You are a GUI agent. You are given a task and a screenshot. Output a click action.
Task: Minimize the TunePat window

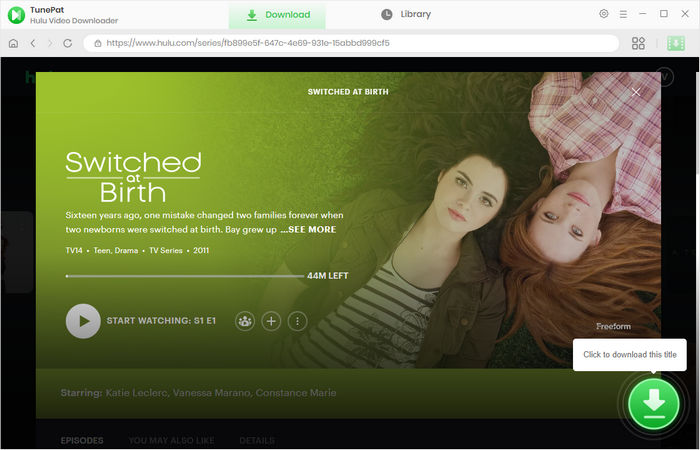[x=642, y=14]
